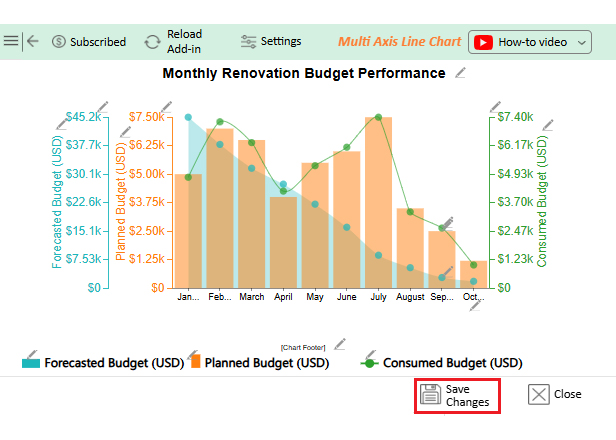The image size is (616, 440).
Task: Open the chart Settings
Action: tap(271, 41)
